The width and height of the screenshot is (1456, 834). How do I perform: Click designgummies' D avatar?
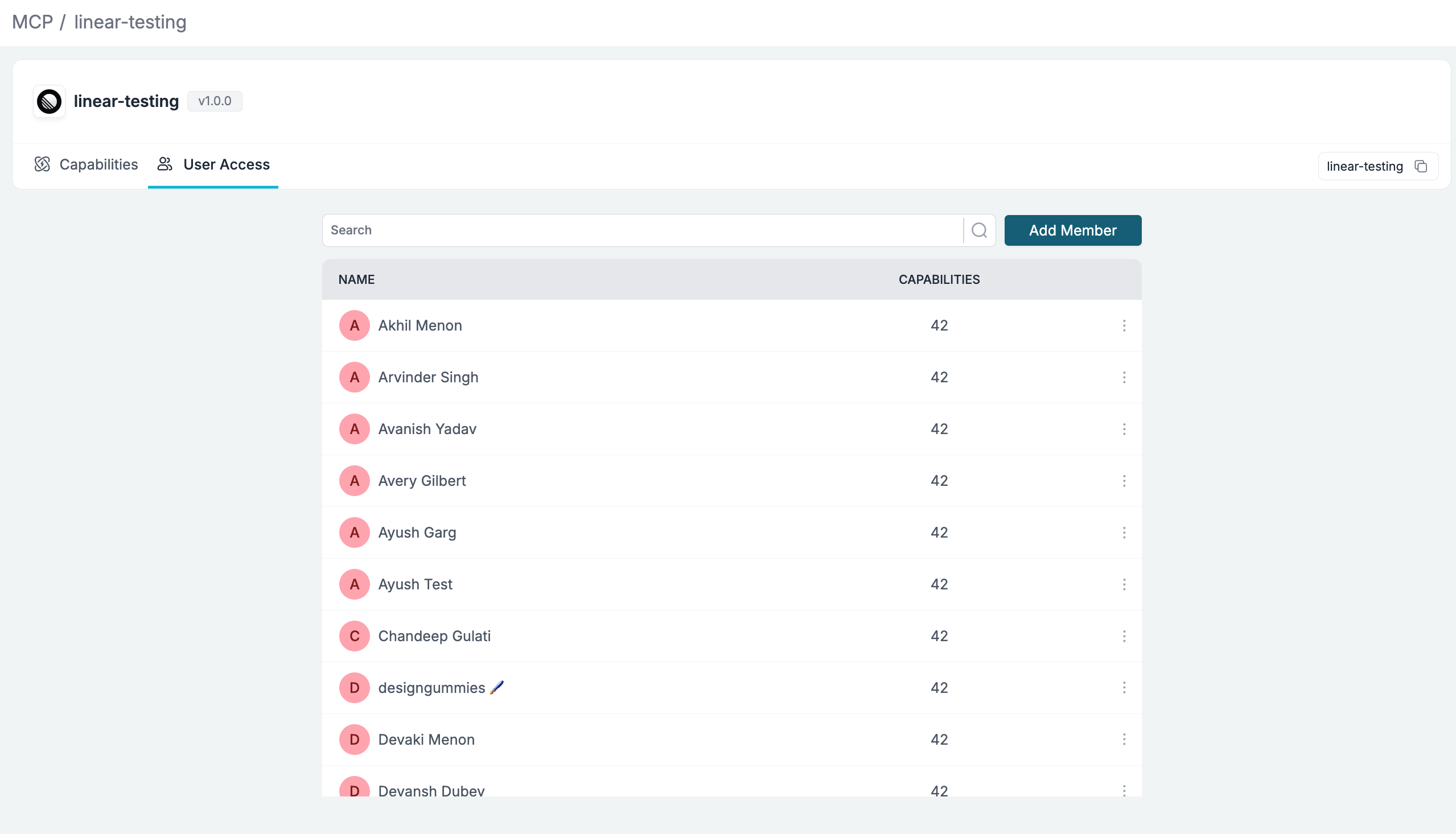[354, 687]
